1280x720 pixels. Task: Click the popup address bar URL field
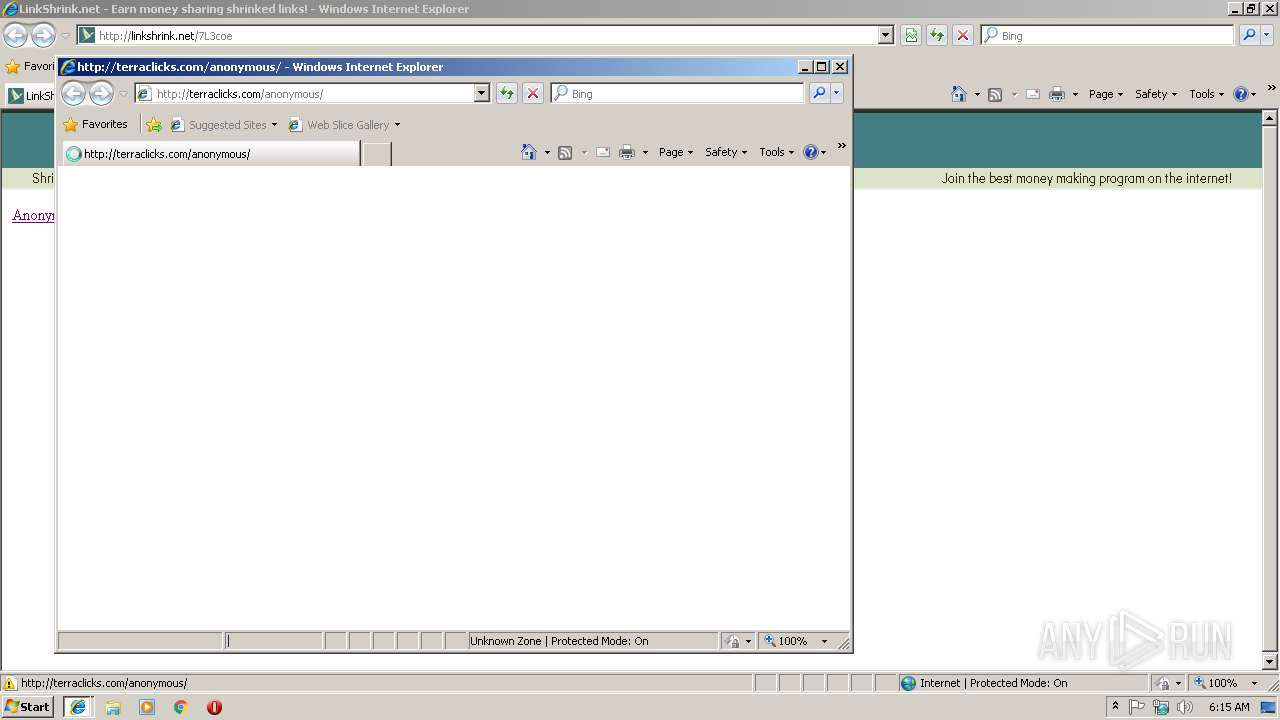coord(312,93)
